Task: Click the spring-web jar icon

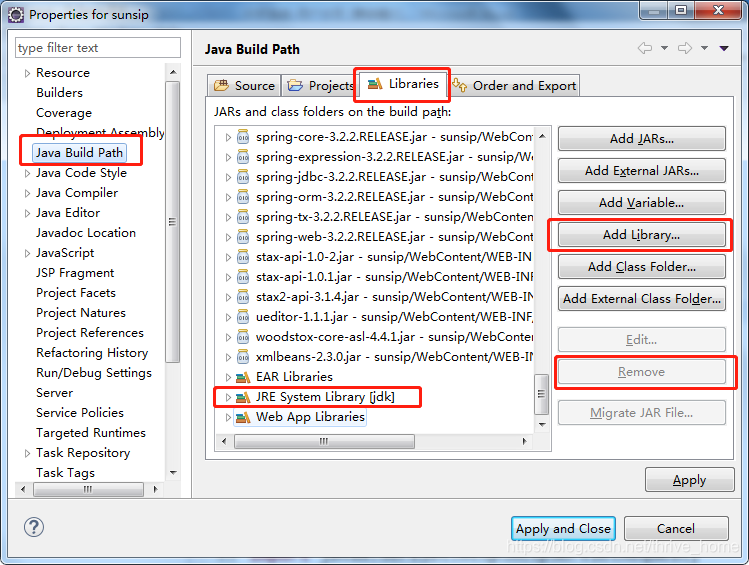Action: 243,237
